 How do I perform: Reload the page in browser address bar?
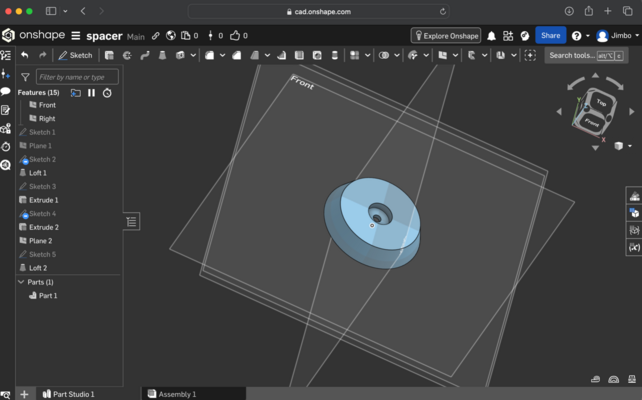coord(443,11)
